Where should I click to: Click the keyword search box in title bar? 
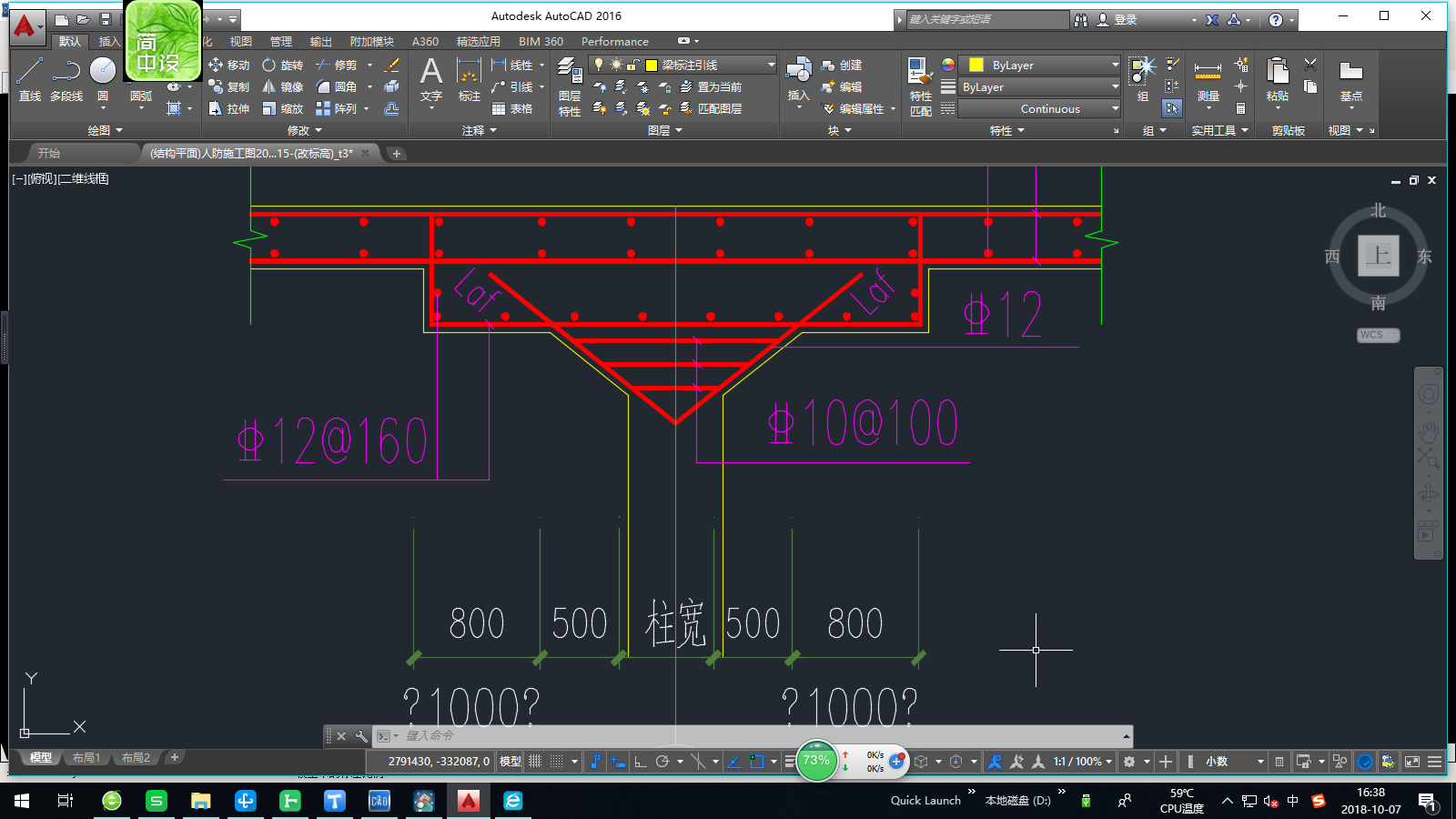[988, 19]
